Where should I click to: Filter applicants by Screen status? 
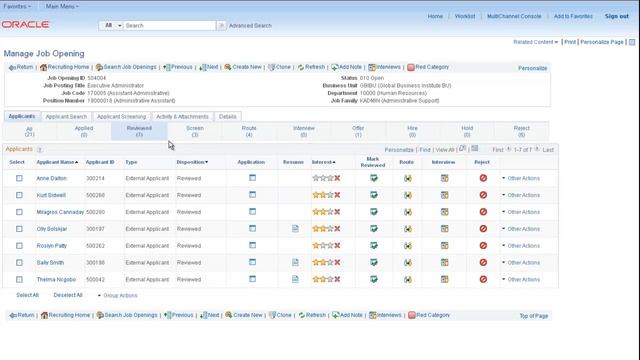click(x=195, y=131)
